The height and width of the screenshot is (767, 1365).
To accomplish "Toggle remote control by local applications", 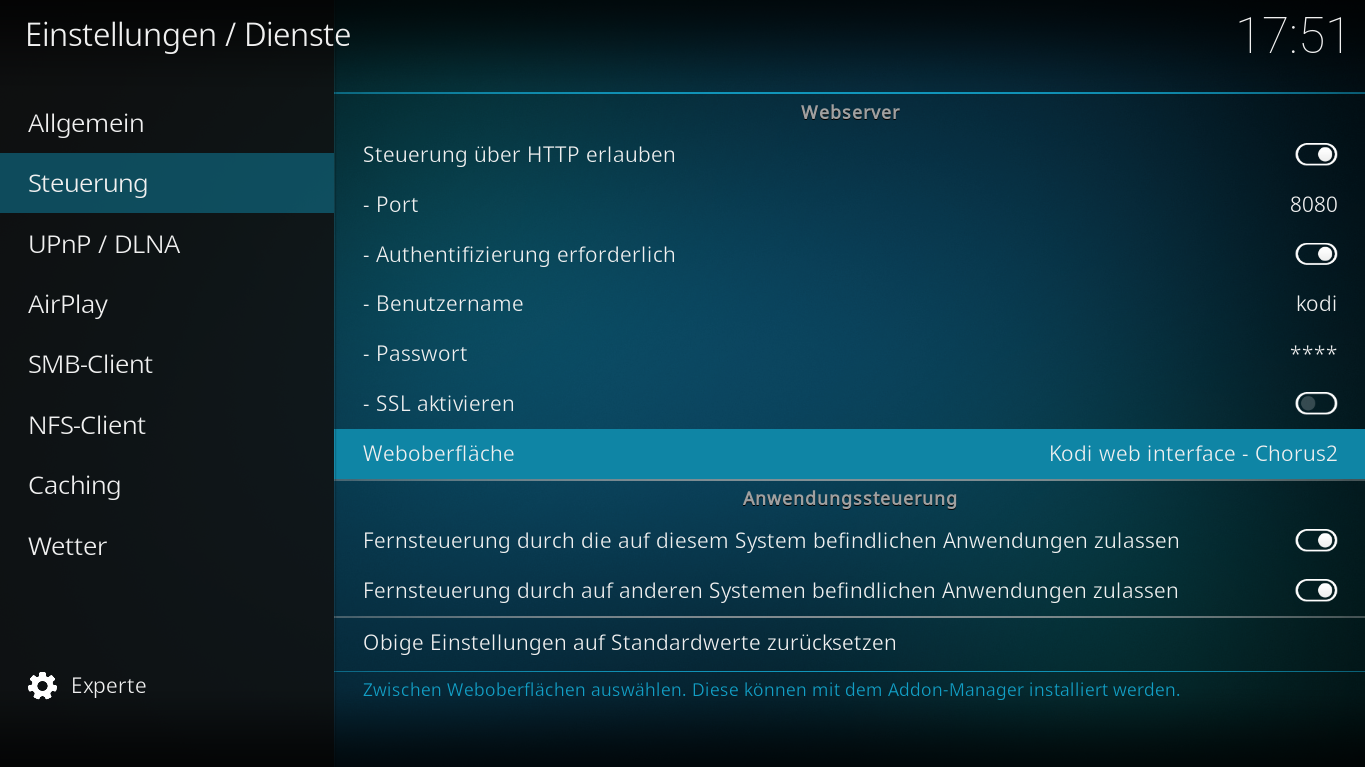I will pos(1316,540).
